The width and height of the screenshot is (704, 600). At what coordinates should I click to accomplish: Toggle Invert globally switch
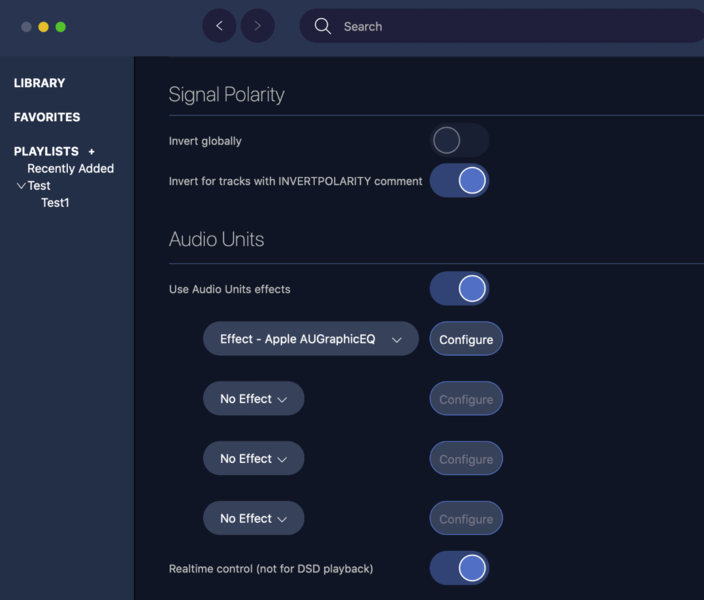coord(459,141)
